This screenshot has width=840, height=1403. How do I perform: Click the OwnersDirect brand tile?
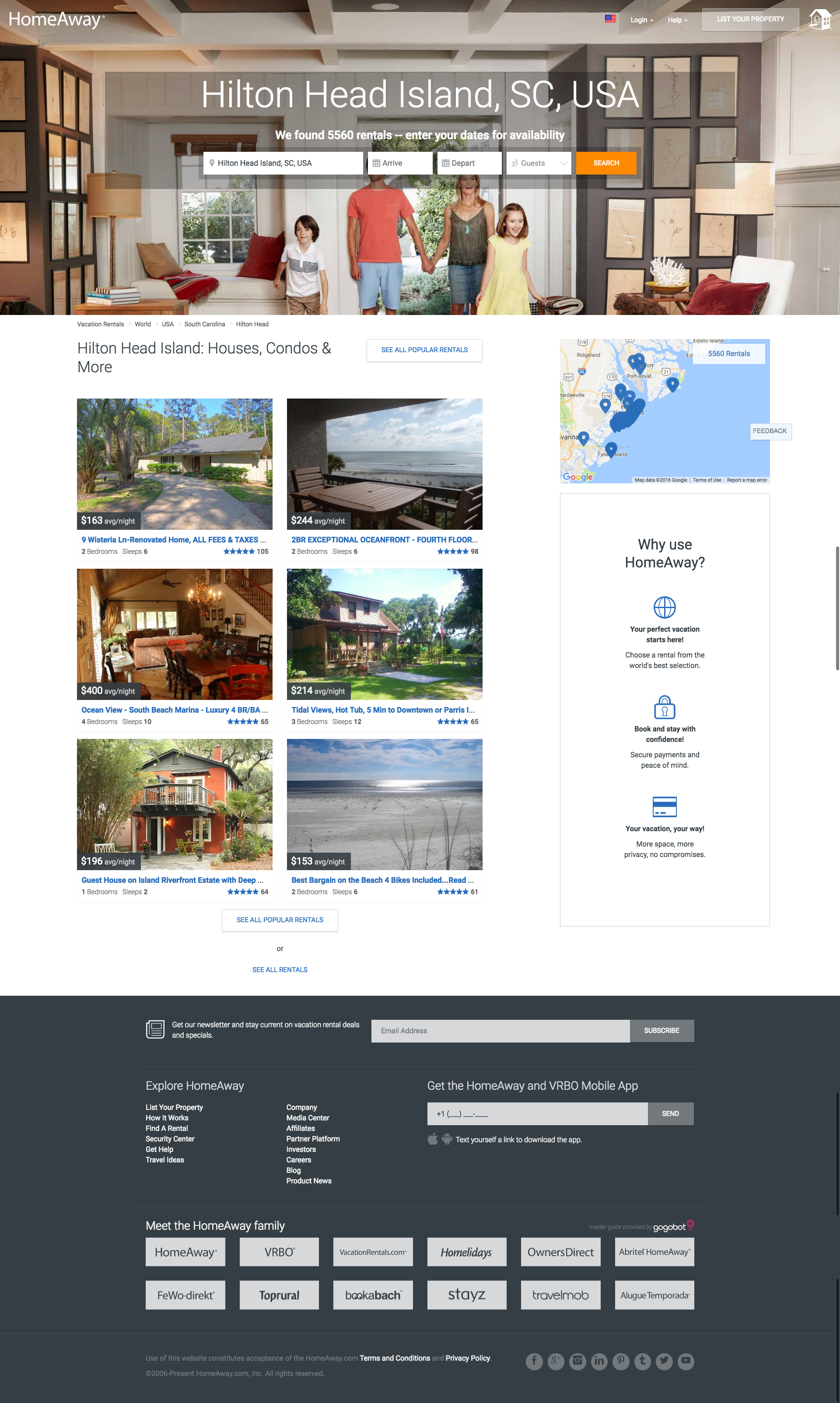(x=560, y=1252)
